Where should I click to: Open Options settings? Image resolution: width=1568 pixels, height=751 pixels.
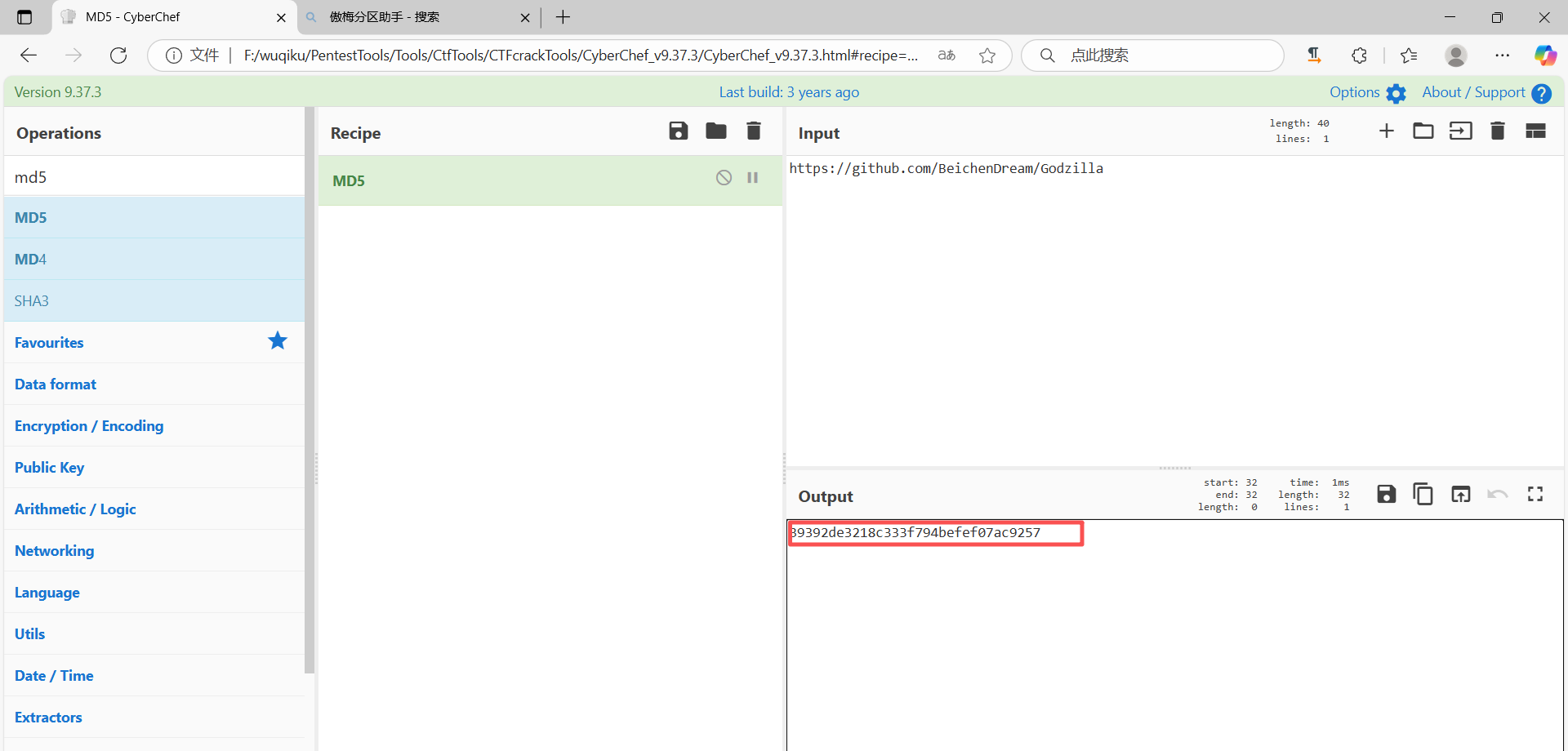[x=1368, y=93]
